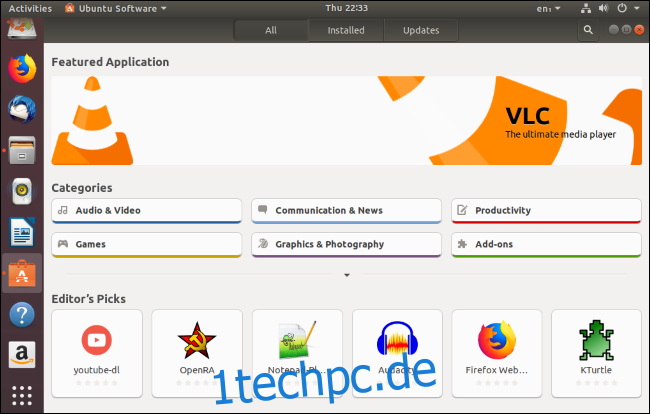Select the OpenRA red star icon
This screenshot has width=650, height=414.
pos(197,341)
